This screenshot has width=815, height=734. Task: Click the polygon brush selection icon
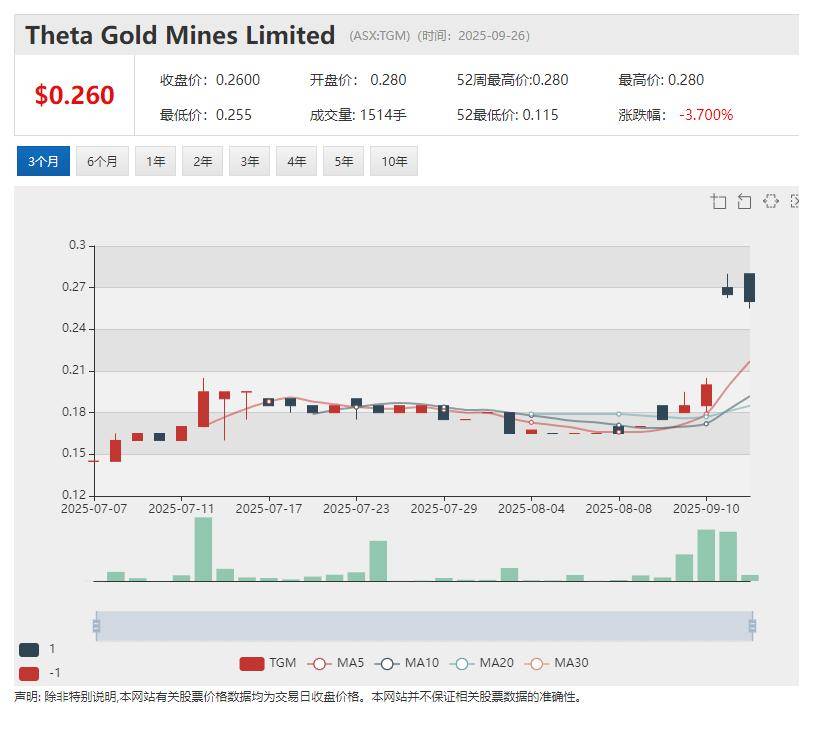[770, 201]
